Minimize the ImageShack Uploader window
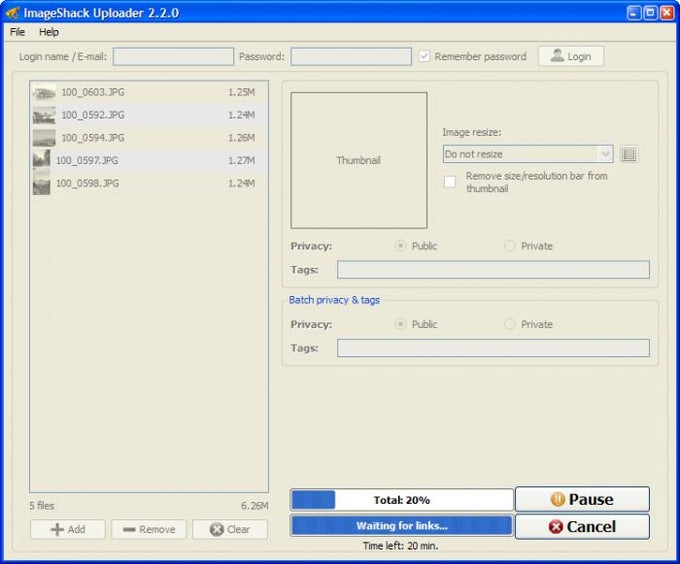The image size is (680, 564). point(634,13)
